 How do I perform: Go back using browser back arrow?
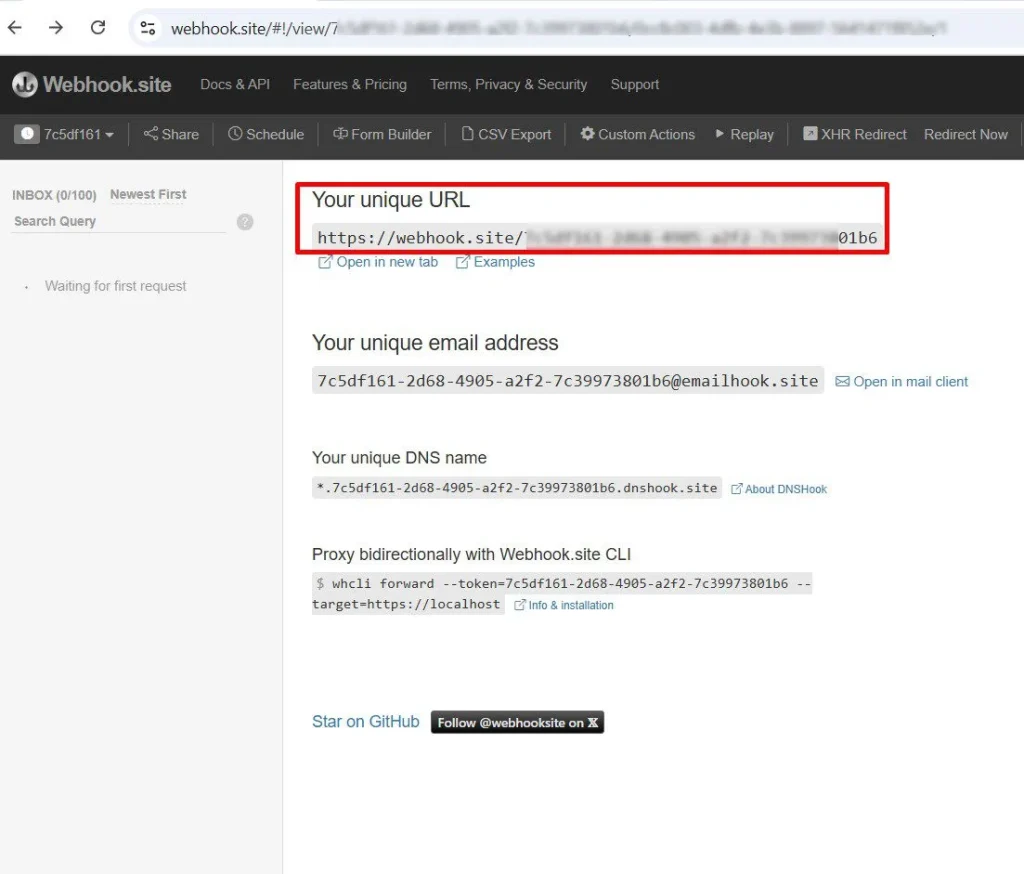click(15, 27)
